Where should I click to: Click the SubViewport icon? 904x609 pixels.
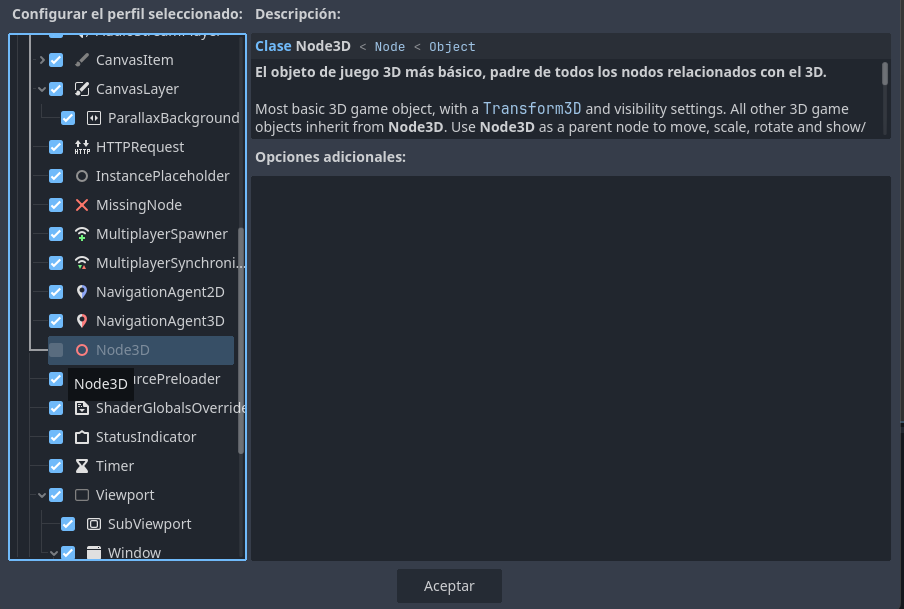coord(94,524)
